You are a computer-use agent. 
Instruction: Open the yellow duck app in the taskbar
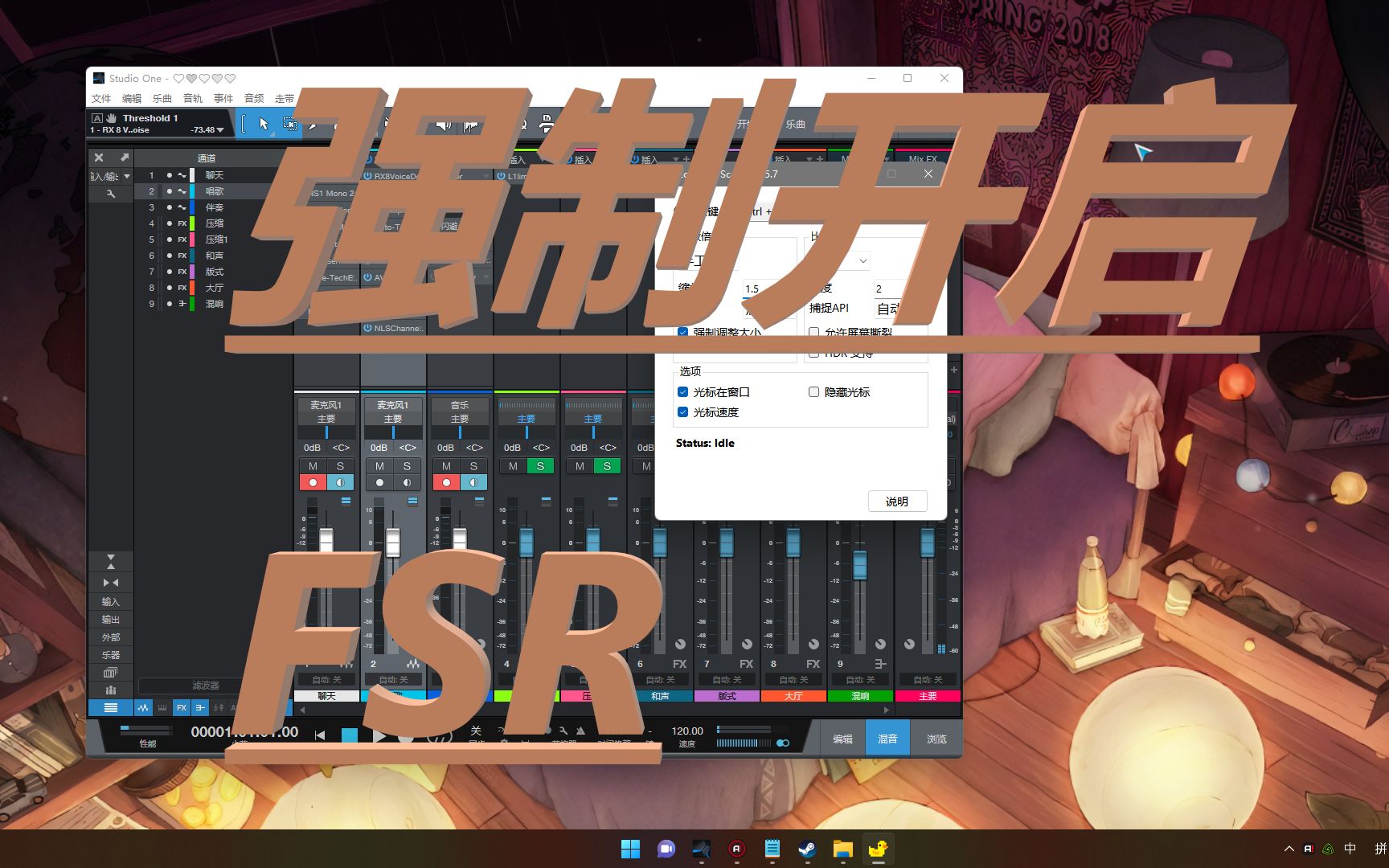(x=878, y=849)
